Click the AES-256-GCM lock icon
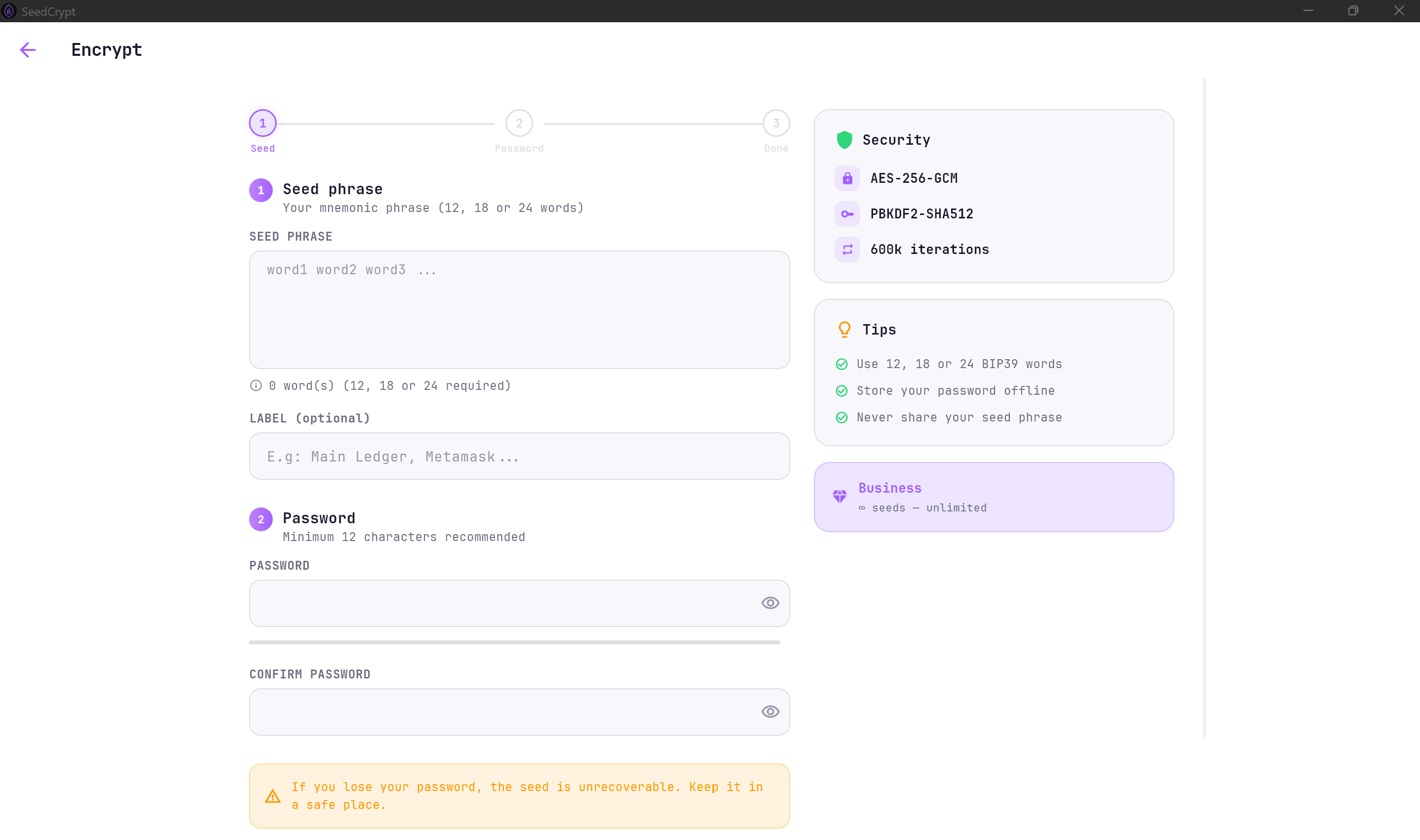This screenshot has width=1420, height=840. coord(847,178)
